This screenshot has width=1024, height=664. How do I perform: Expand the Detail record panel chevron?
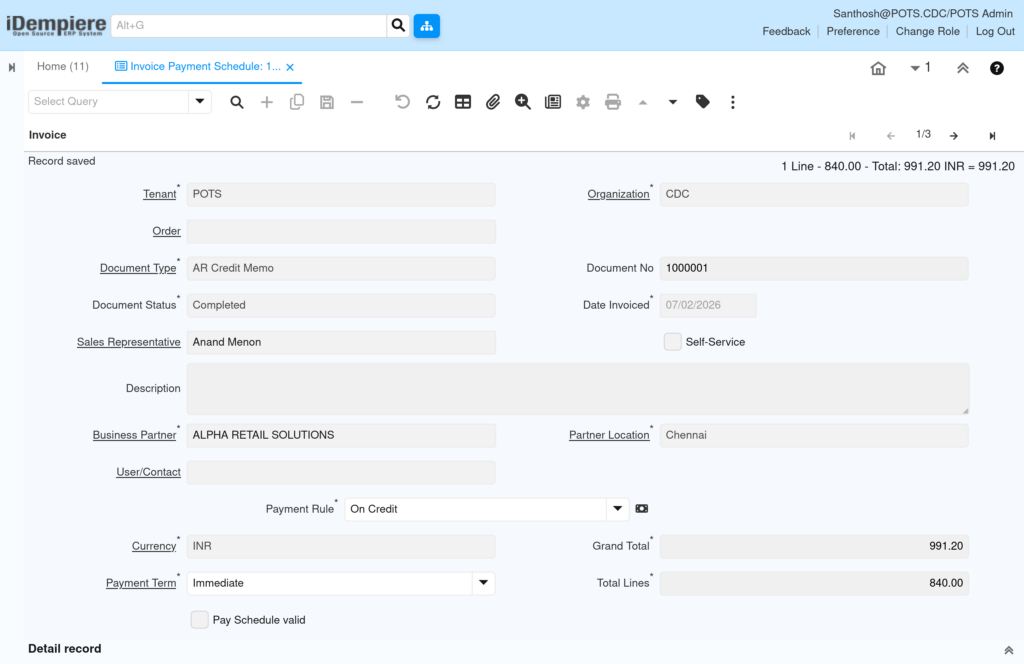[1008, 650]
